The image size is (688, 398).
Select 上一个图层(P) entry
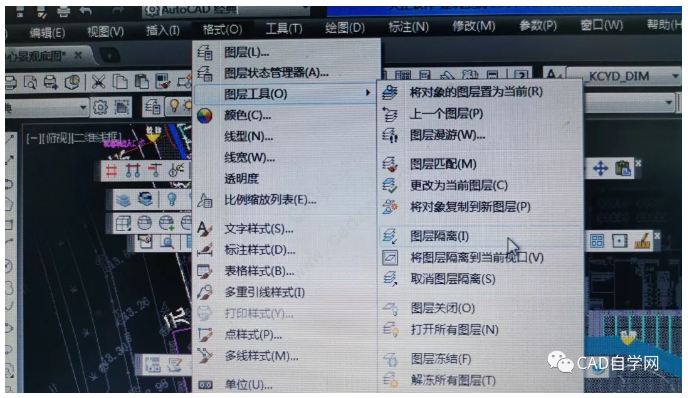(x=480, y=114)
